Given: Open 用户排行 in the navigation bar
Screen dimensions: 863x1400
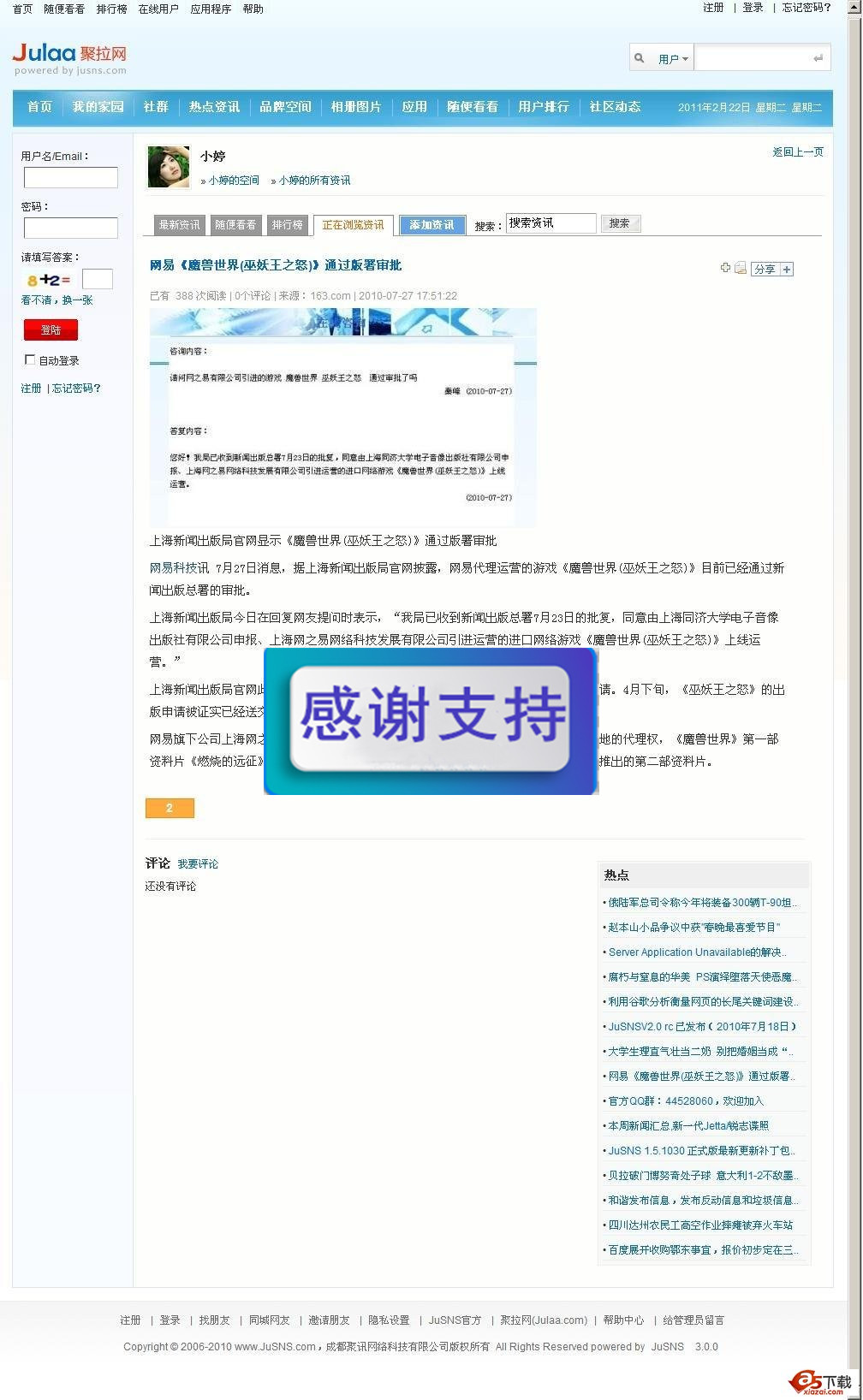Looking at the screenshot, I should (x=544, y=107).
